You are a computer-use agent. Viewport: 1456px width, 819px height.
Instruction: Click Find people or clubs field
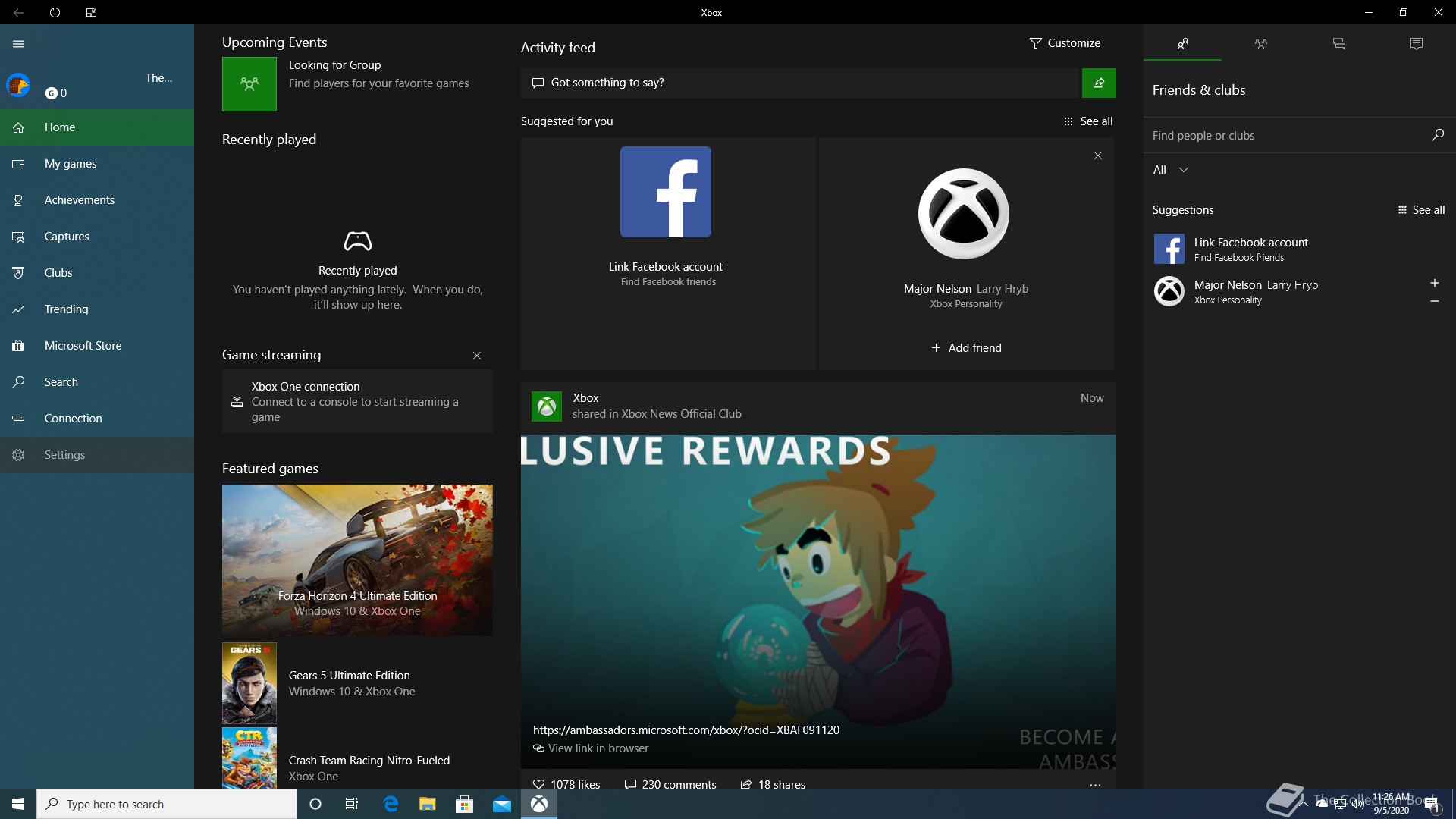coord(1285,136)
